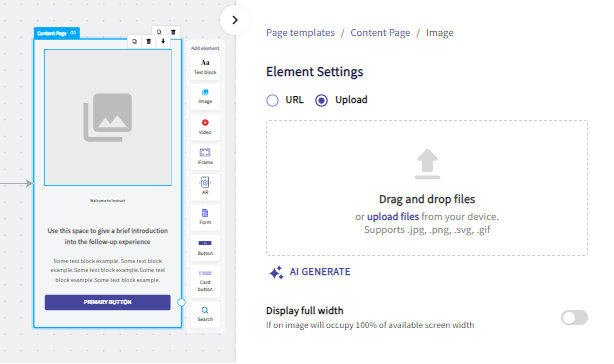Click the drag and drop upload area
Image resolution: width=614 pixels, height=364 pixels.
[x=427, y=188]
